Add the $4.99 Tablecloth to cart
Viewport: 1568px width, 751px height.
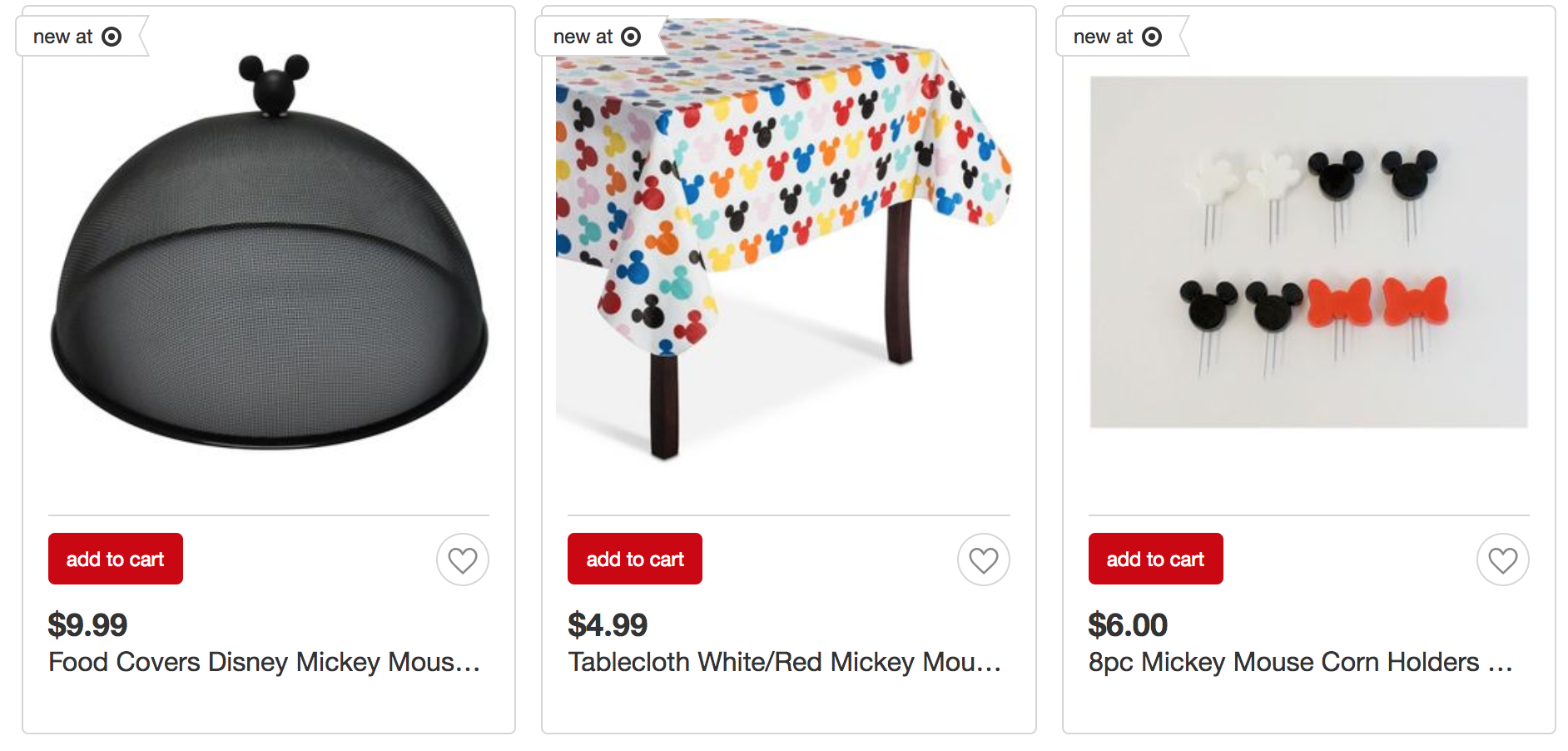[x=635, y=559]
